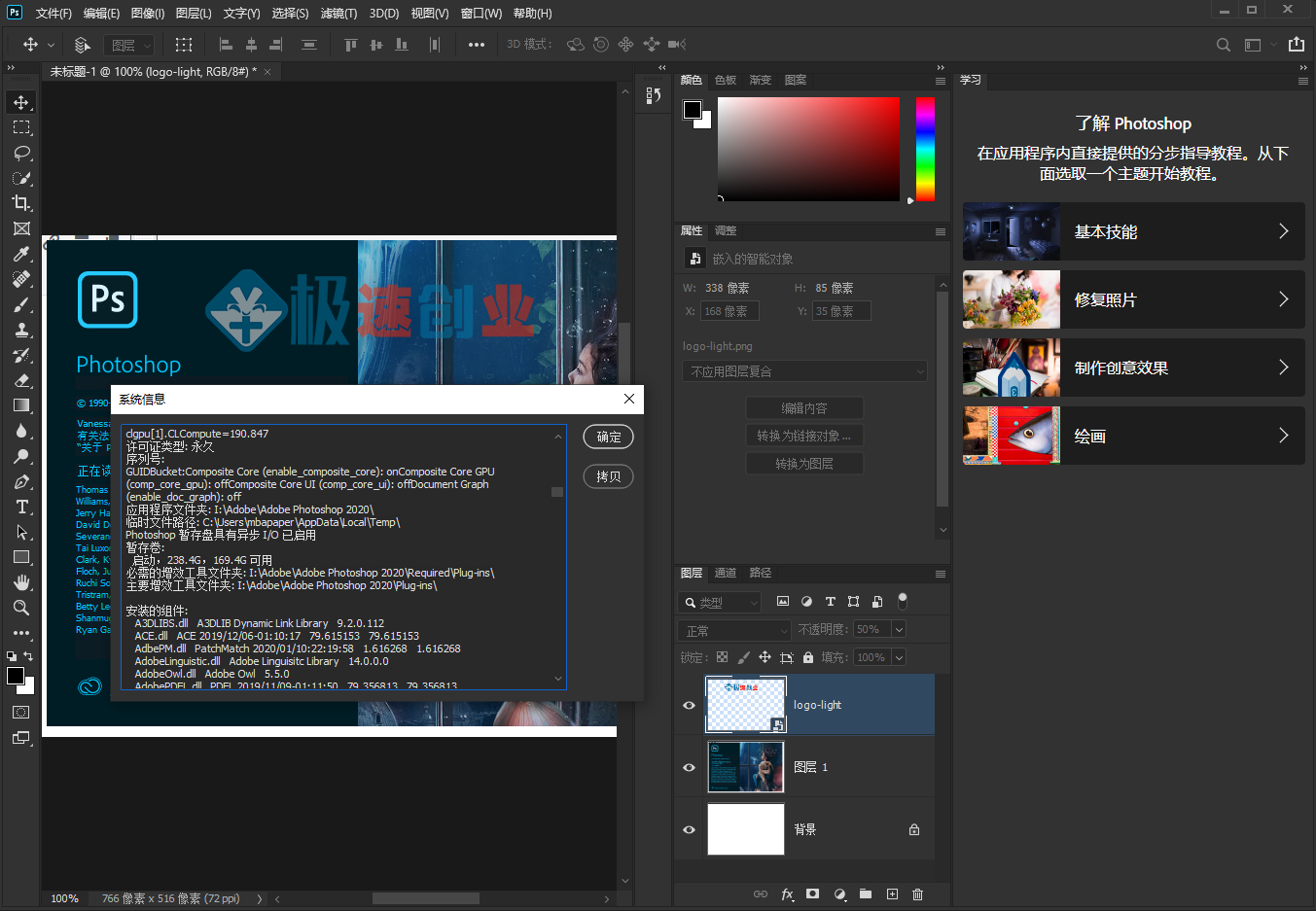Image resolution: width=1316 pixels, height=911 pixels.
Task: Click 确定 in the 系统信息 dialog
Action: (x=609, y=438)
